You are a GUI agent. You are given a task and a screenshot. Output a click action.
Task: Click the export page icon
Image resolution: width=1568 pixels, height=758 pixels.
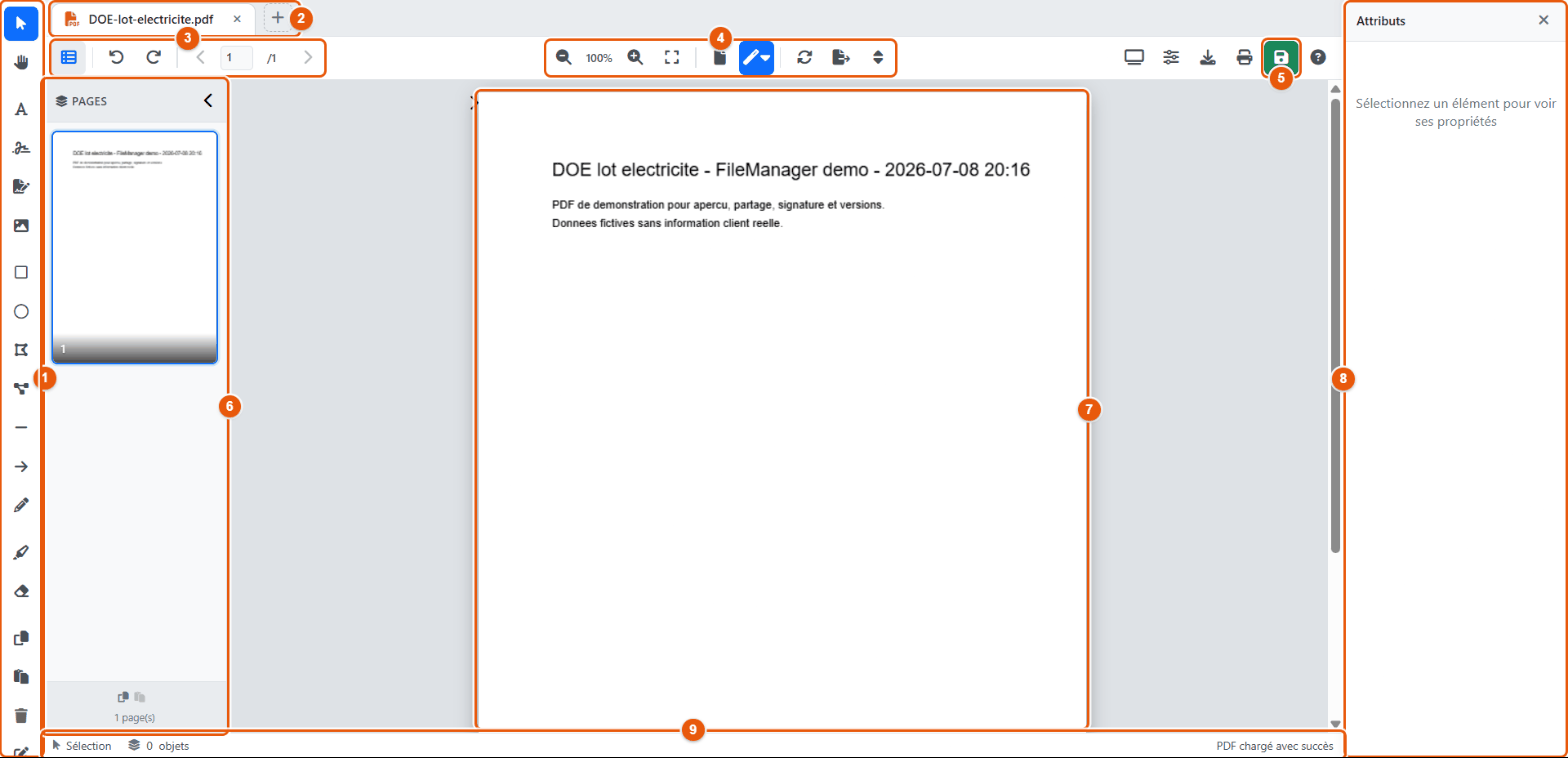pyautogui.click(x=841, y=58)
